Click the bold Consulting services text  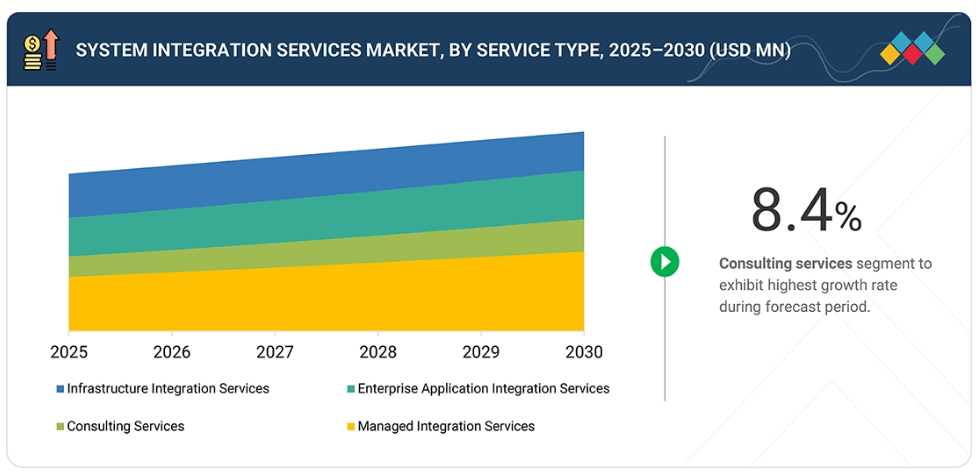785,264
